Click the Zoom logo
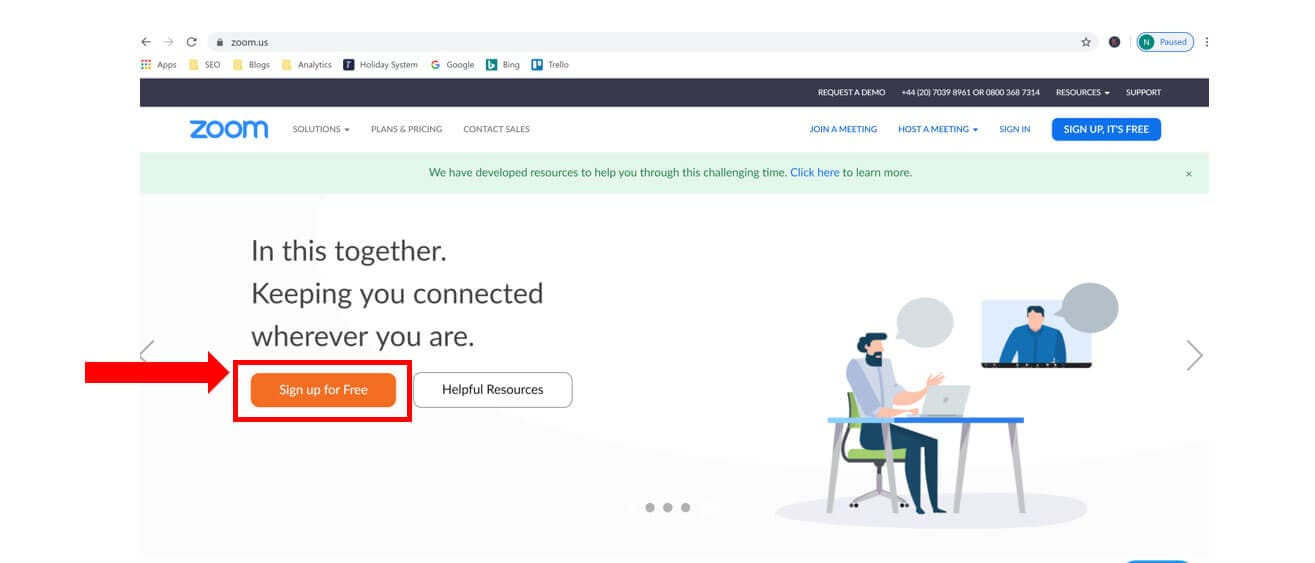 (x=229, y=129)
